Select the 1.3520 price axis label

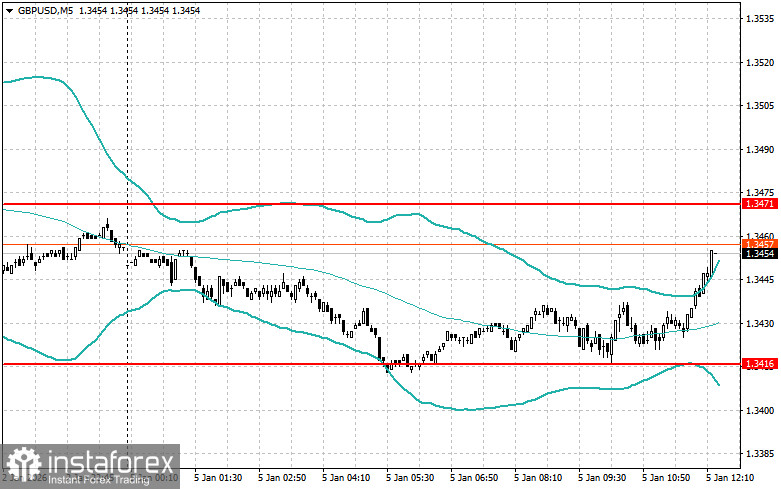pyautogui.click(x=760, y=62)
